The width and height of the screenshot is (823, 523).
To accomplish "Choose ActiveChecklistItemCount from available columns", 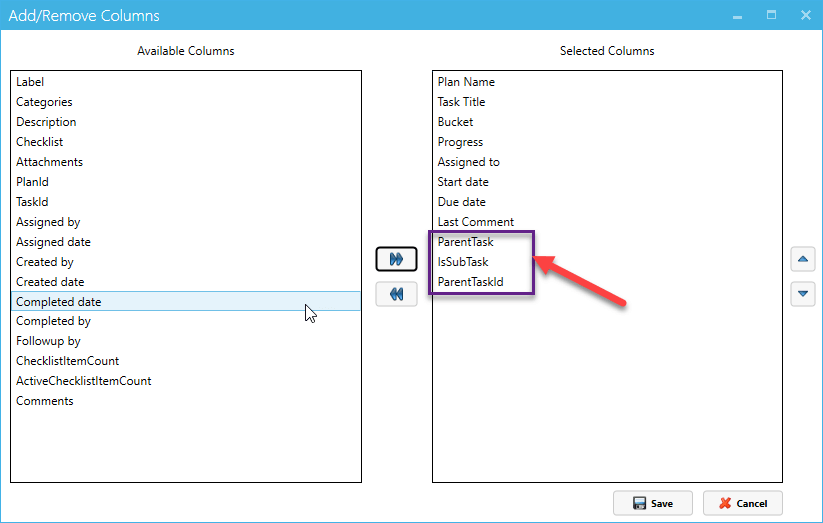I will pyautogui.click(x=186, y=381).
